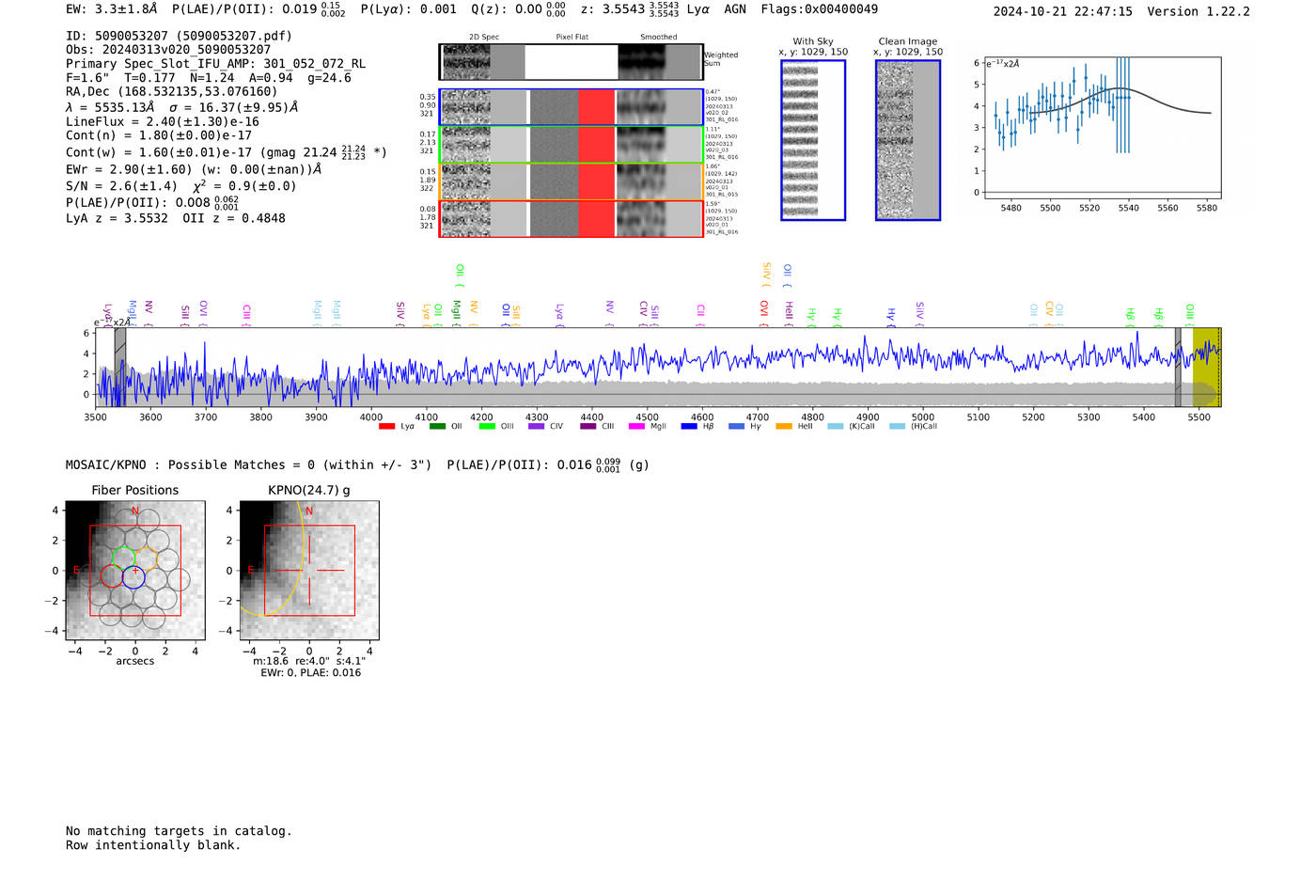
Task: Click the '2D Spec' column header
Action: pyautogui.click(x=484, y=37)
